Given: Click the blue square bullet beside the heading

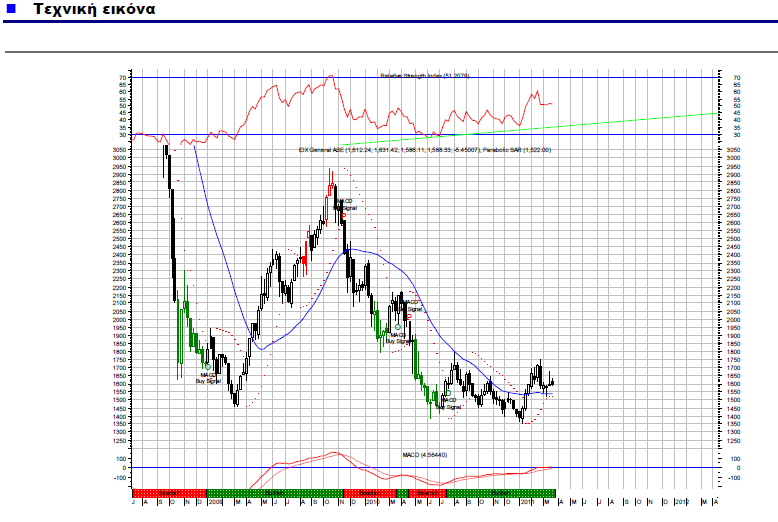Looking at the screenshot, I should tap(11, 8).
